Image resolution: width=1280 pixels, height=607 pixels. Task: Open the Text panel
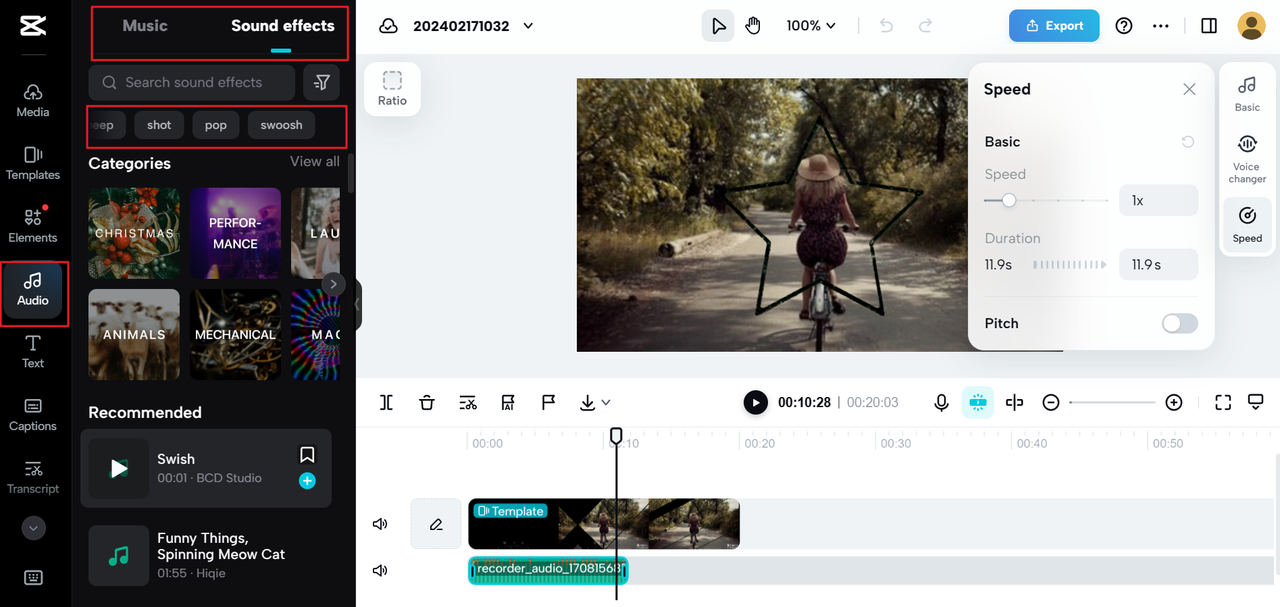click(33, 352)
